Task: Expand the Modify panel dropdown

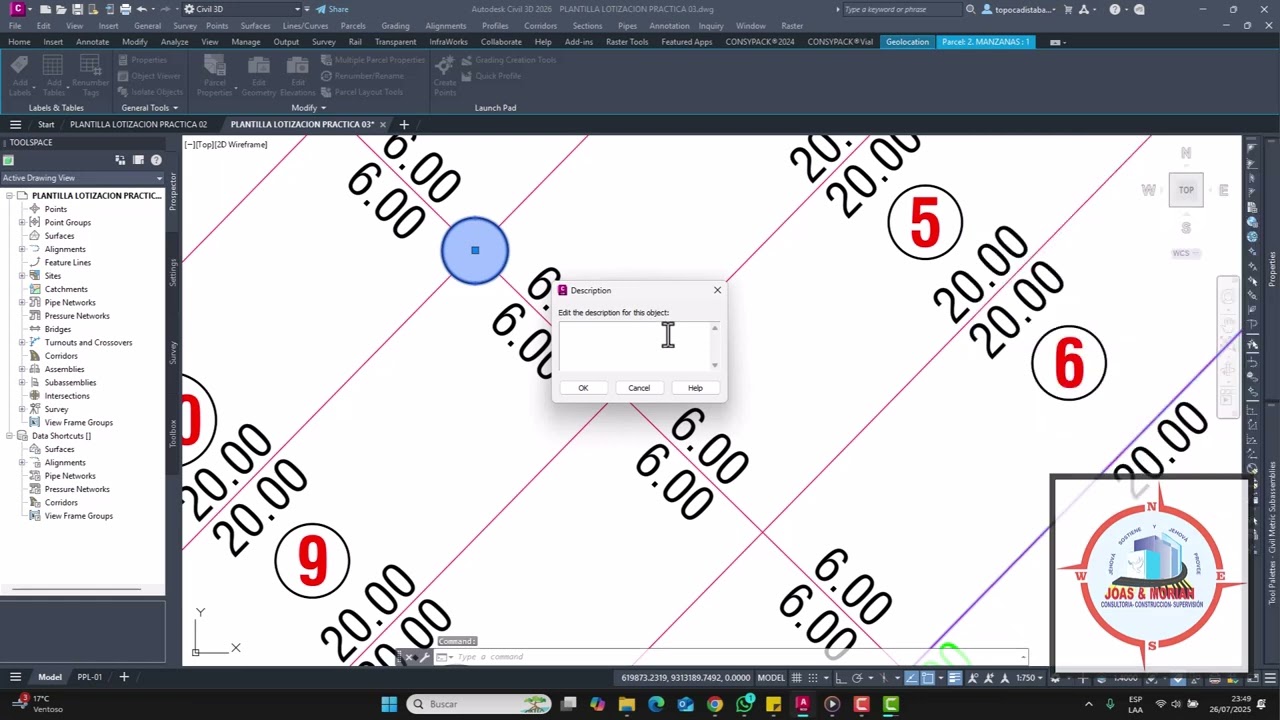Action: coord(308,108)
